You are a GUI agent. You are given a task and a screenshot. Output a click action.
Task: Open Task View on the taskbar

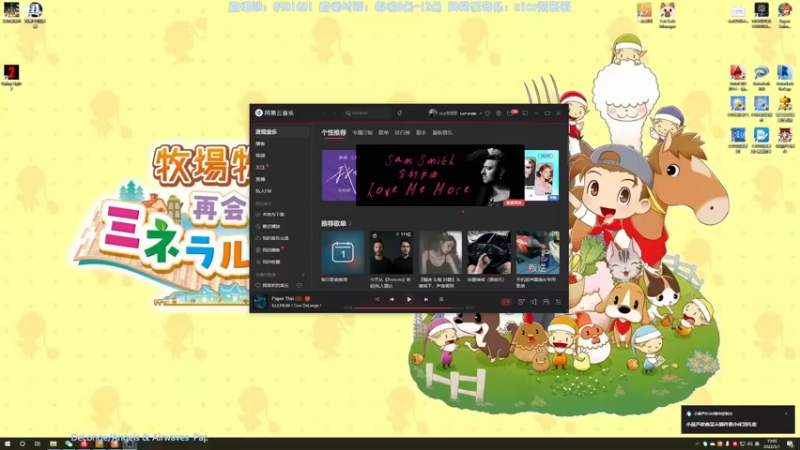coord(37,444)
